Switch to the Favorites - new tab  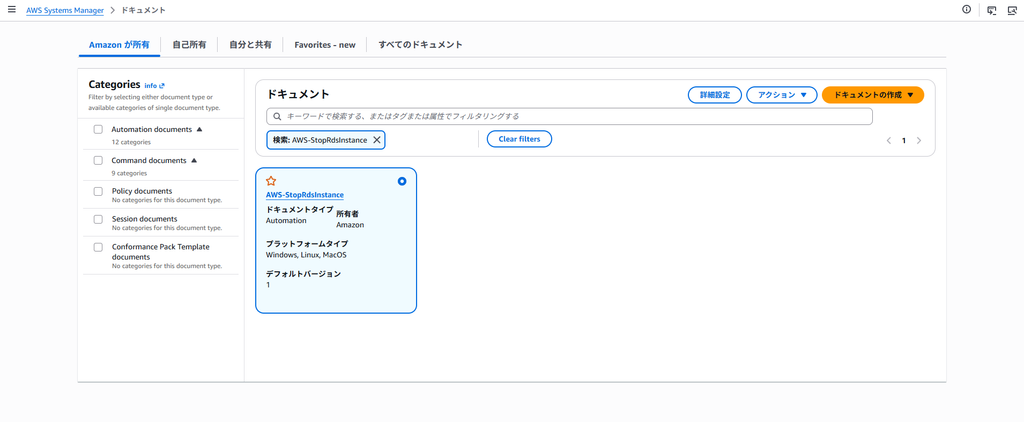tap(325, 45)
